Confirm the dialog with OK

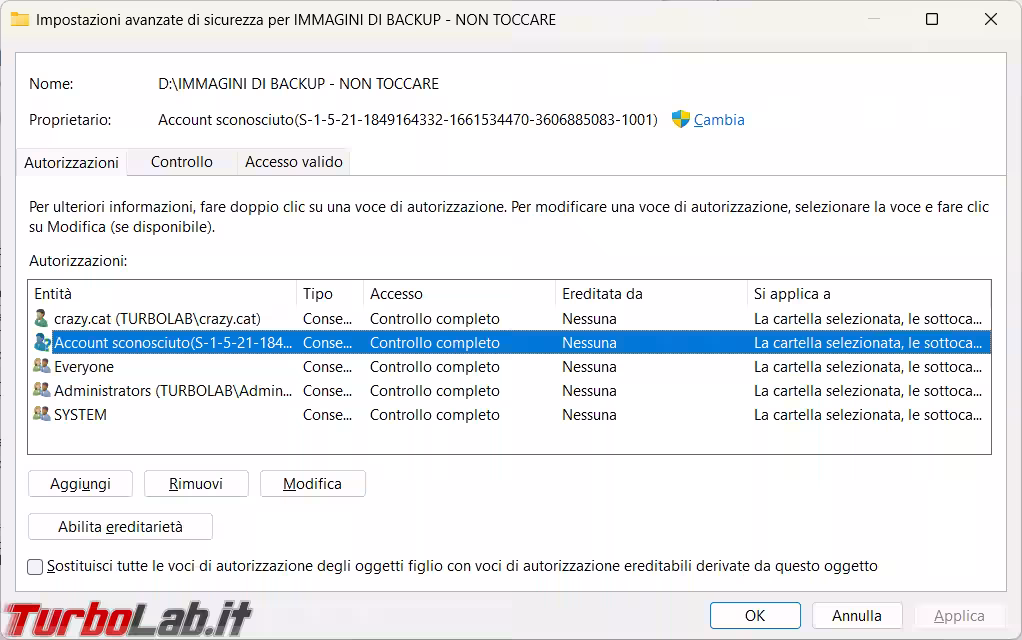755,616
